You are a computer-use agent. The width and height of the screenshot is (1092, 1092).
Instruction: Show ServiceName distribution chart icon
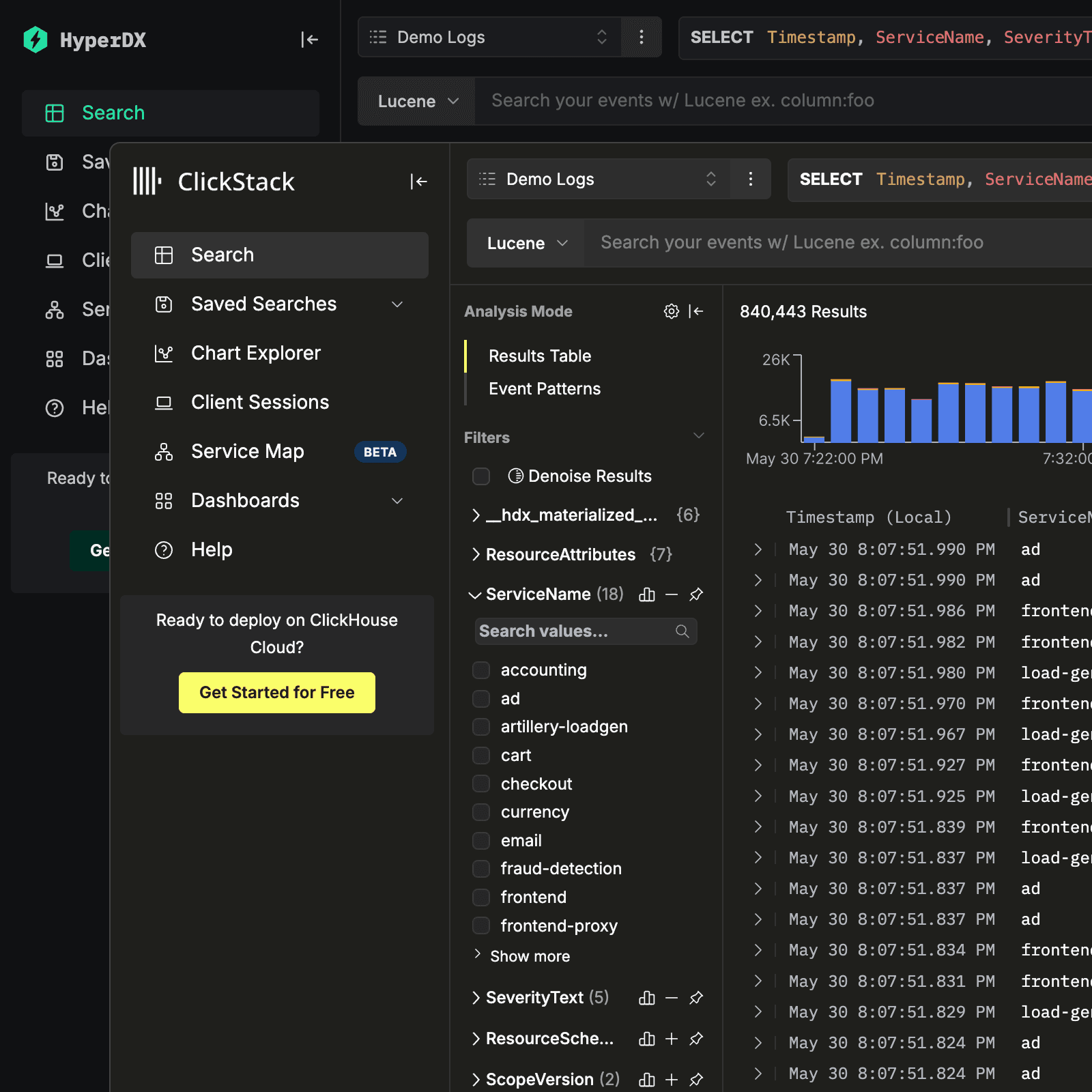point(647,594)
